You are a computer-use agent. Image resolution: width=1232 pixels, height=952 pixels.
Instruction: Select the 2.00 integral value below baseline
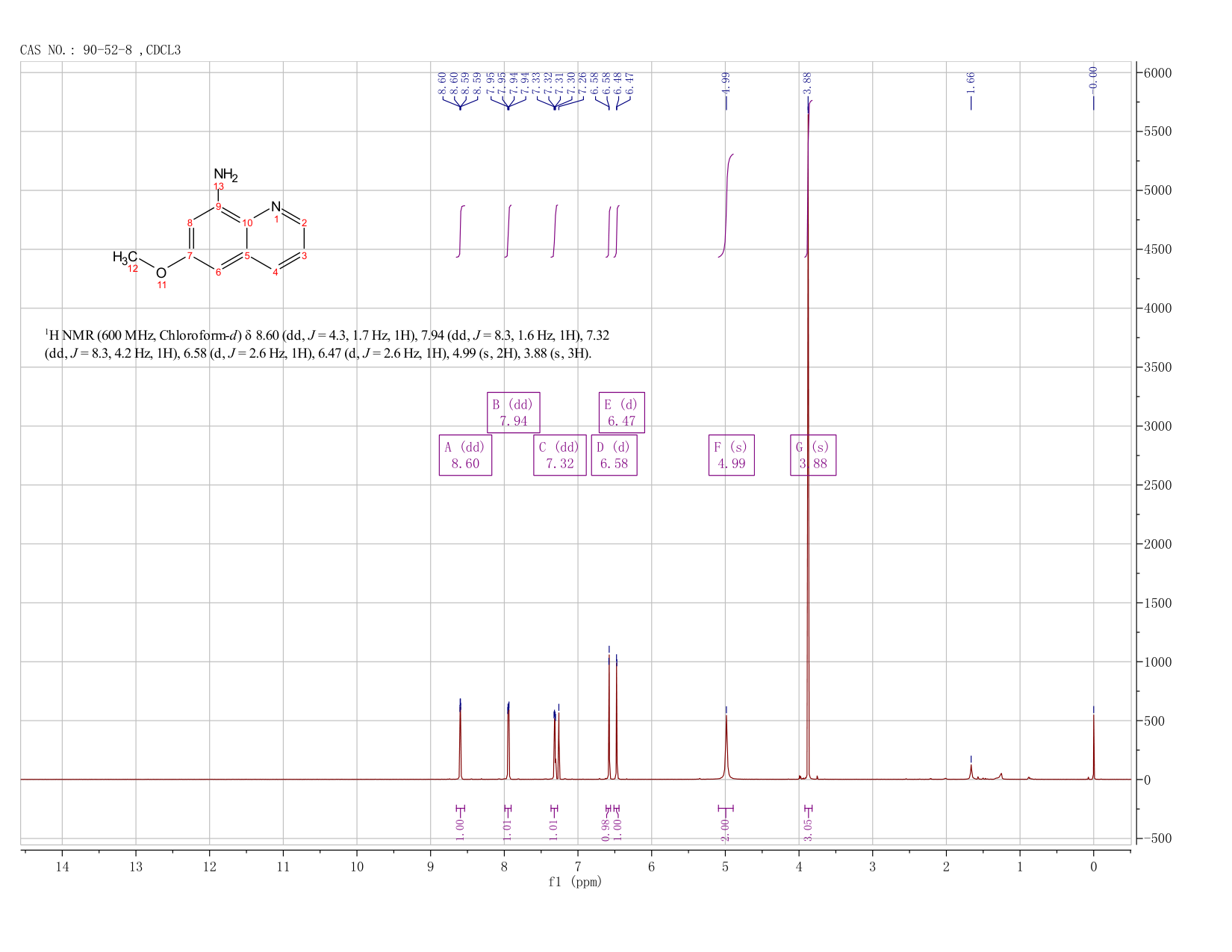click(x=725, y=830)
